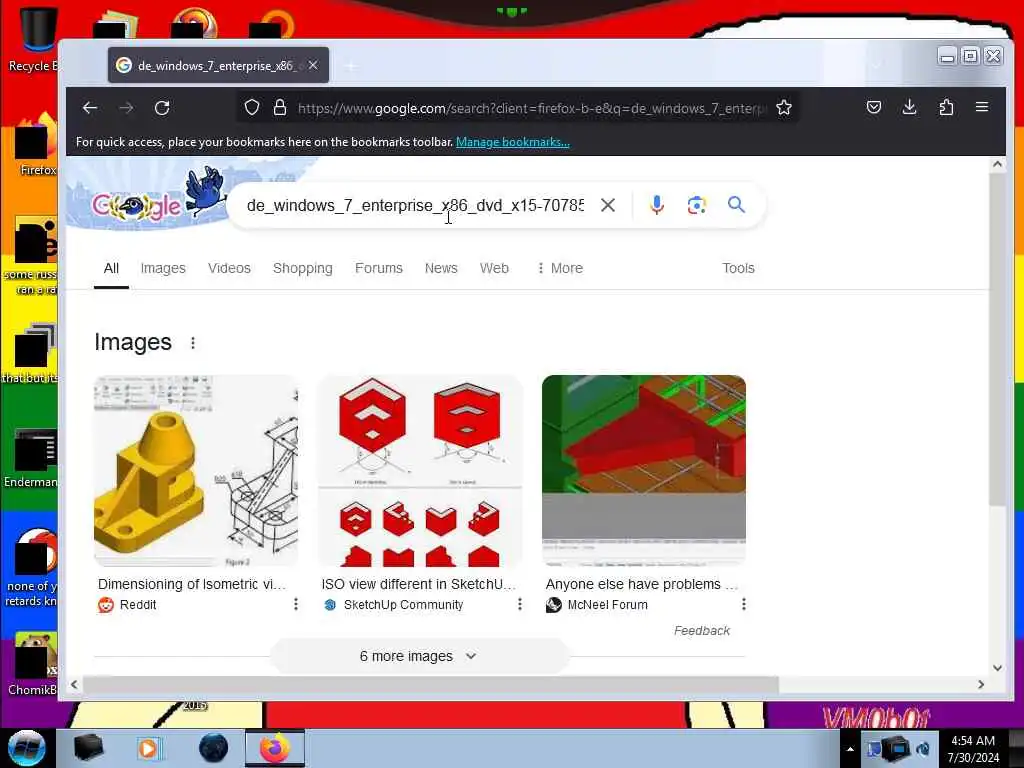This screenshot has height=768, width=1024.
Task: Click the vertical page scrollbar thumb
Action: [997, 340]
